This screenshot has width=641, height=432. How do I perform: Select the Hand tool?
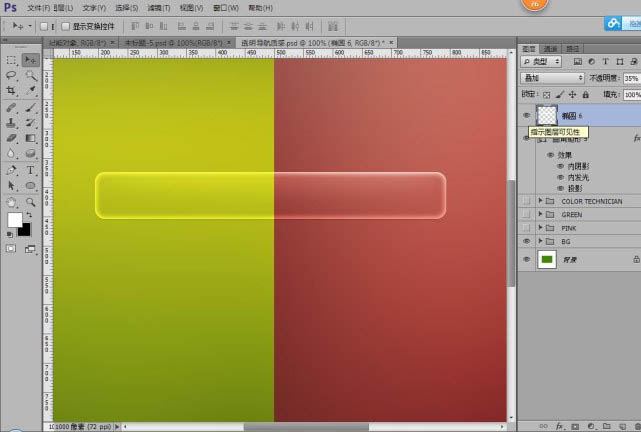[11, 202]
